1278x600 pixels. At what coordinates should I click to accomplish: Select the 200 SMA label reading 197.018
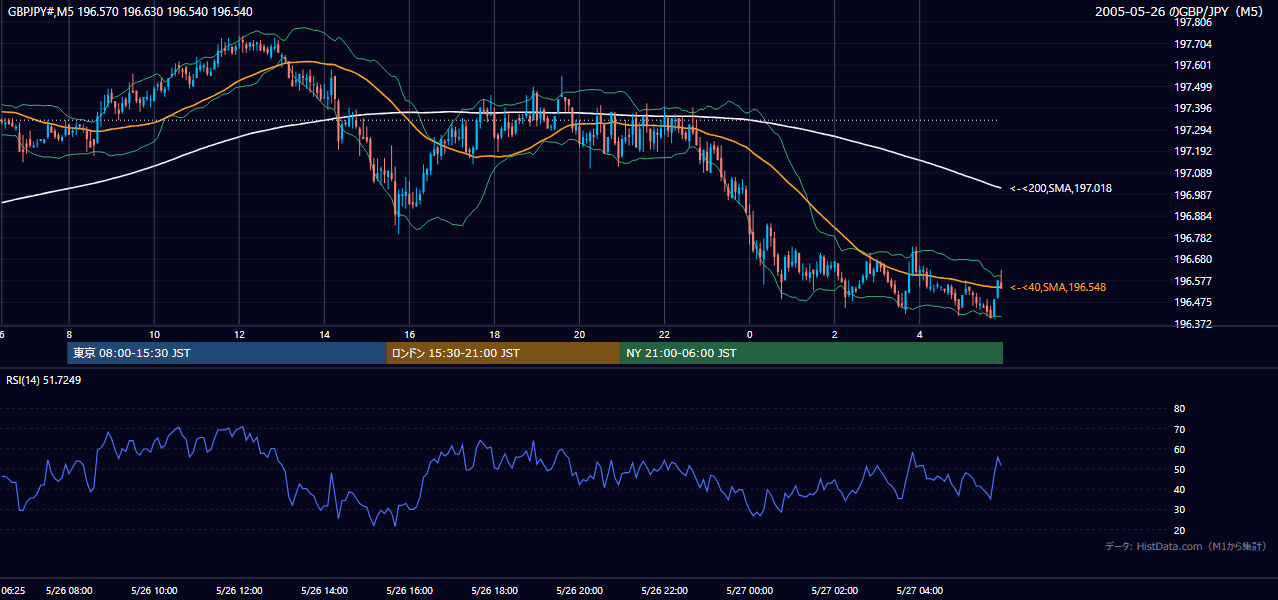point(1061,188)
